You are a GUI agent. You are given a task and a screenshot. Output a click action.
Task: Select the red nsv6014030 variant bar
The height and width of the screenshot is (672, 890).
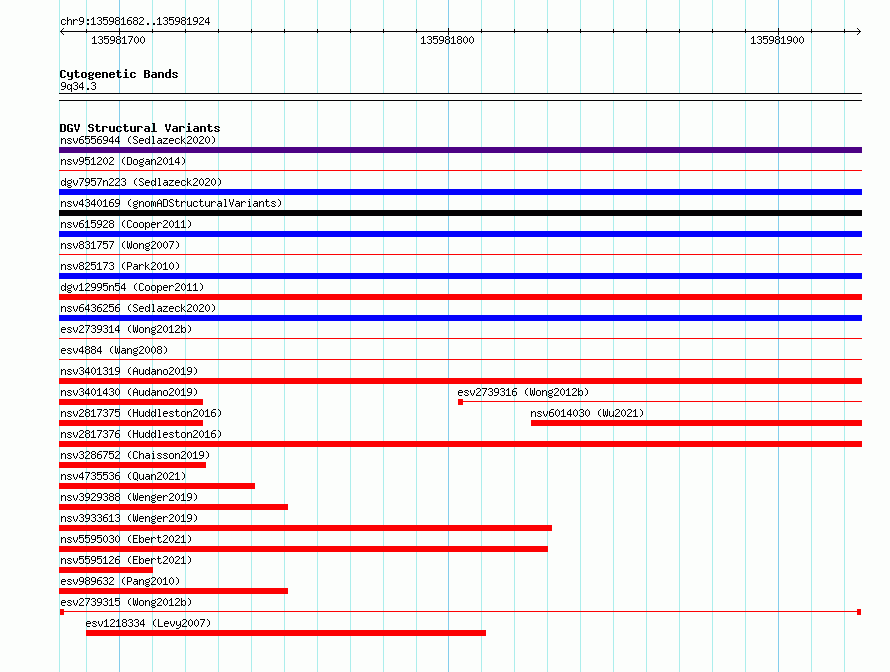point(696,423)
